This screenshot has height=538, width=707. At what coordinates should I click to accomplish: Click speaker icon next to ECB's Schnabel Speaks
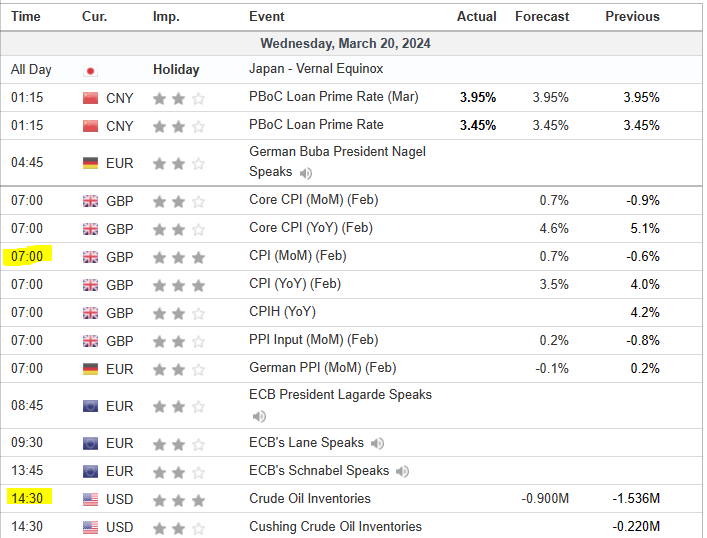401,471
